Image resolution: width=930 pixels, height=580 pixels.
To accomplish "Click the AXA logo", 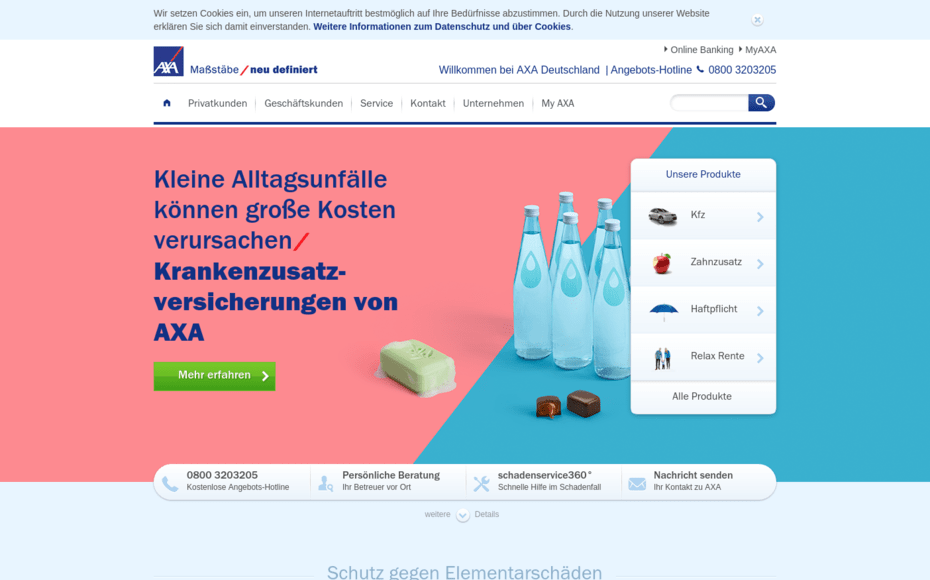I will (x=168, y=62).
